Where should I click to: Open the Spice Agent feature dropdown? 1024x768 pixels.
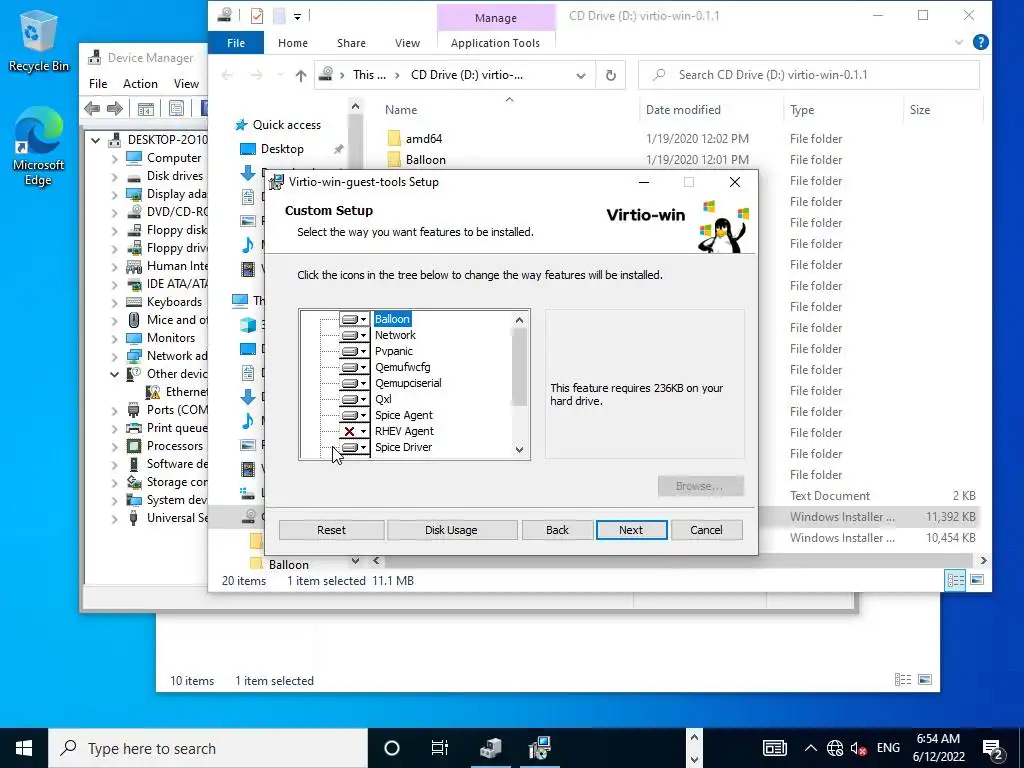point(354,415)
